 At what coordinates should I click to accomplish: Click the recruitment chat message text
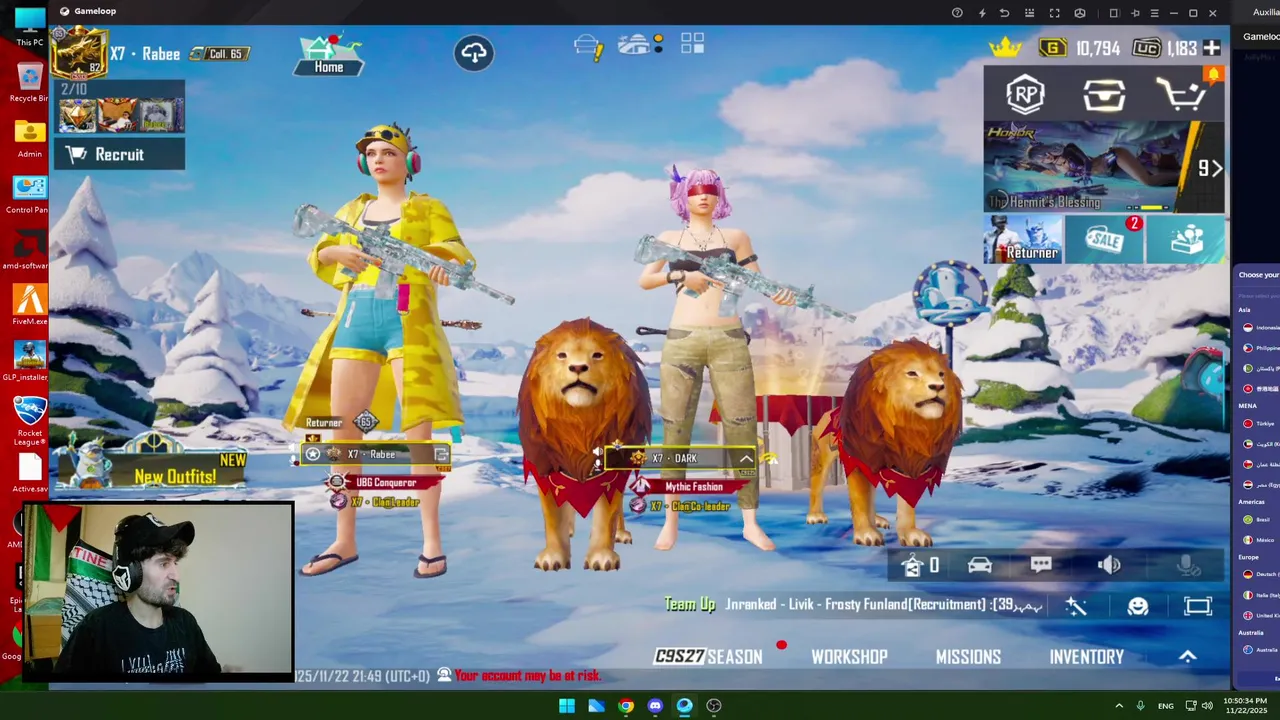tap(884, 605)
